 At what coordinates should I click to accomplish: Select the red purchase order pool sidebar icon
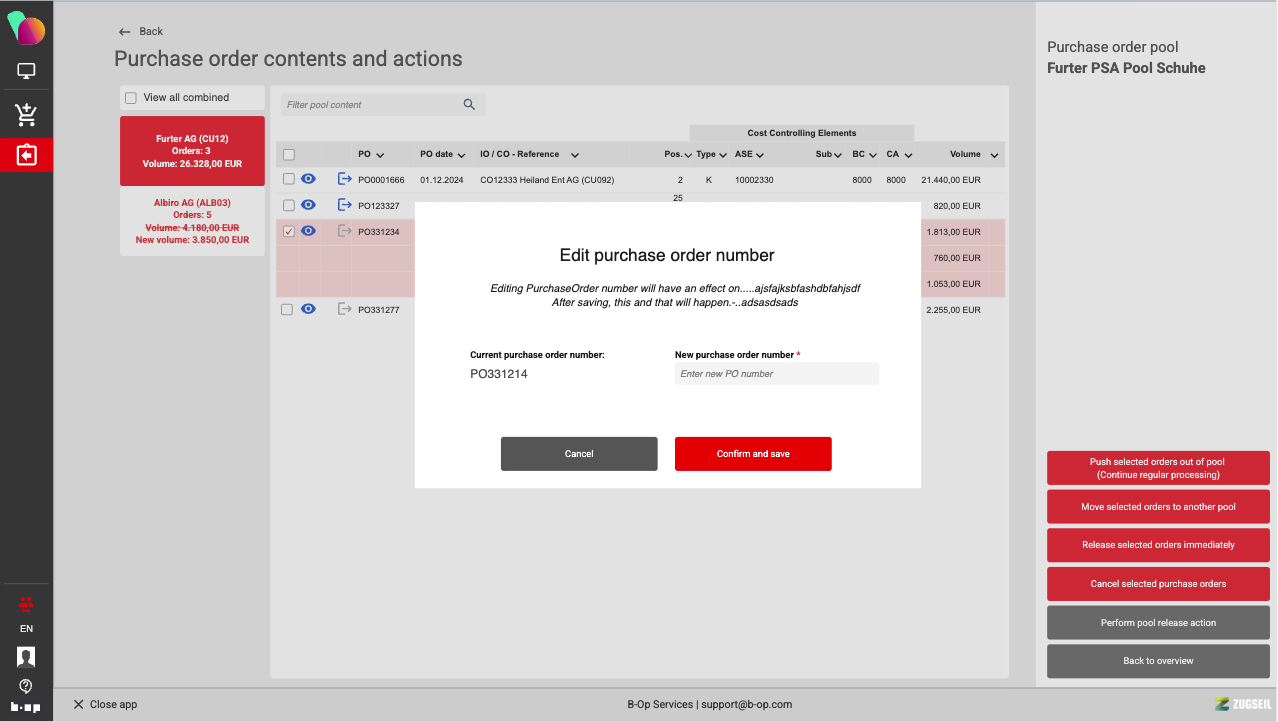(x=26, y=155)
